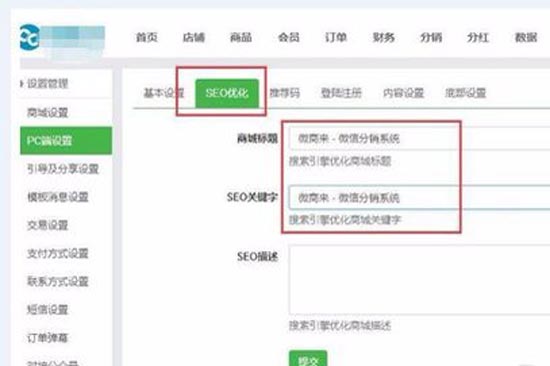The width and height of the screenshot is (550, 366).
Task: Click the SEO关键字 field label
Action: coord(253,197)
